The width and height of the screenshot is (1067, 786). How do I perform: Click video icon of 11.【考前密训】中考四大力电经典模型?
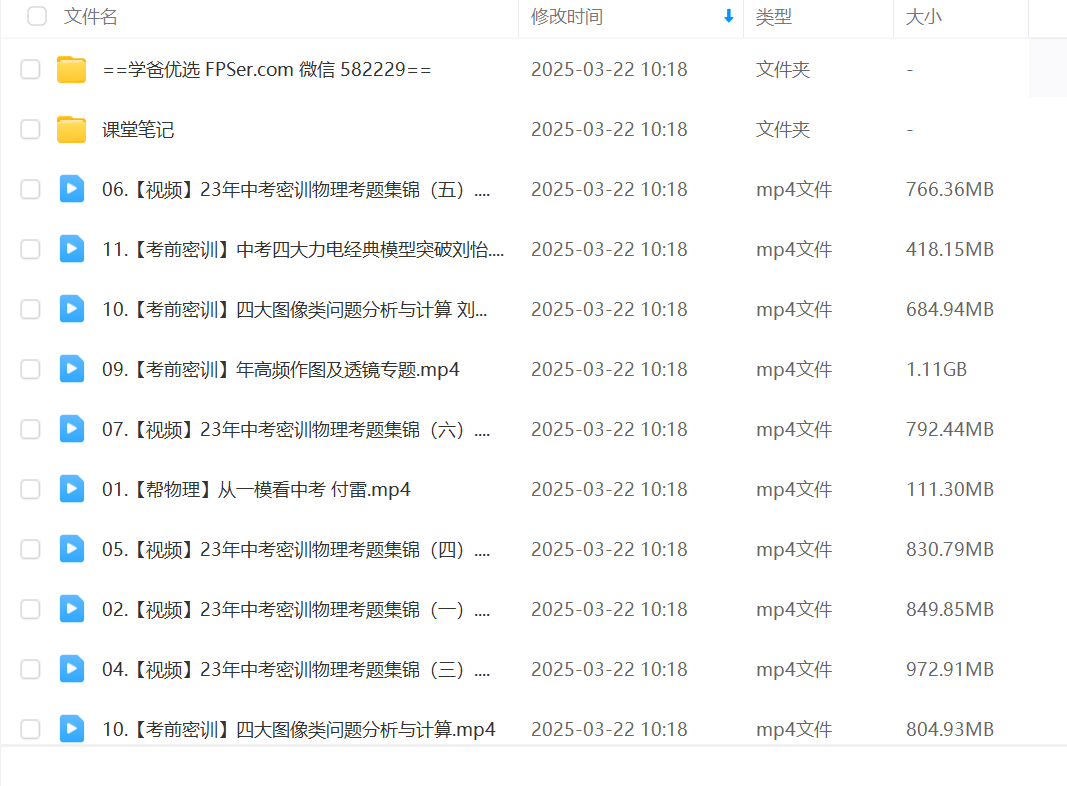(x=71, y=249)
